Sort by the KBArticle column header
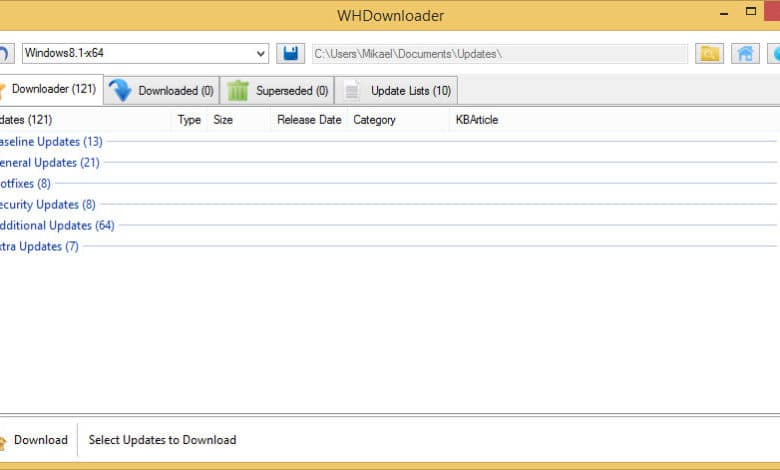The width and height of the screenshot is (780, 470). [x=477, y=120]
